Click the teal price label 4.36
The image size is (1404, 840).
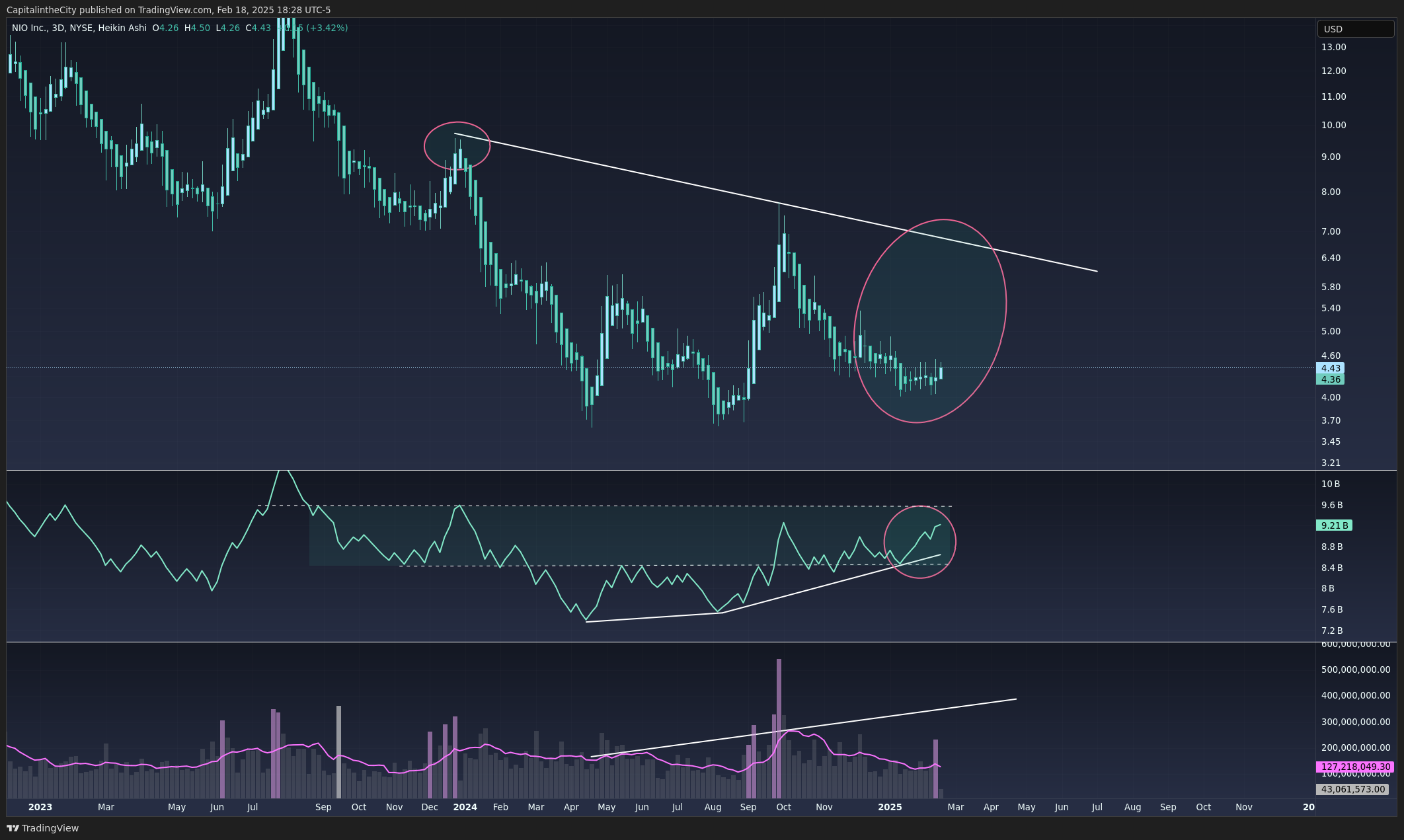1331,379
